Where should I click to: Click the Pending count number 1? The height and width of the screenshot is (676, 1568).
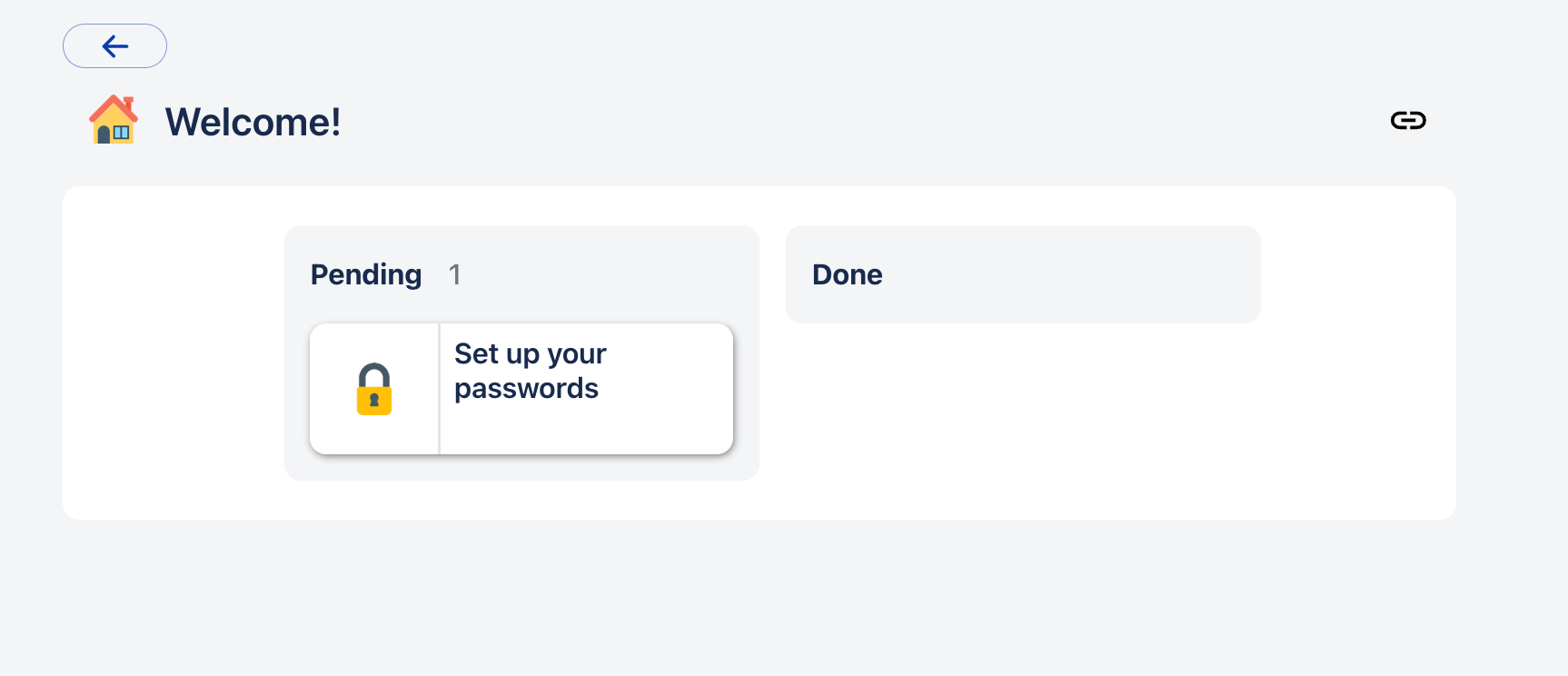click(454, 274)
